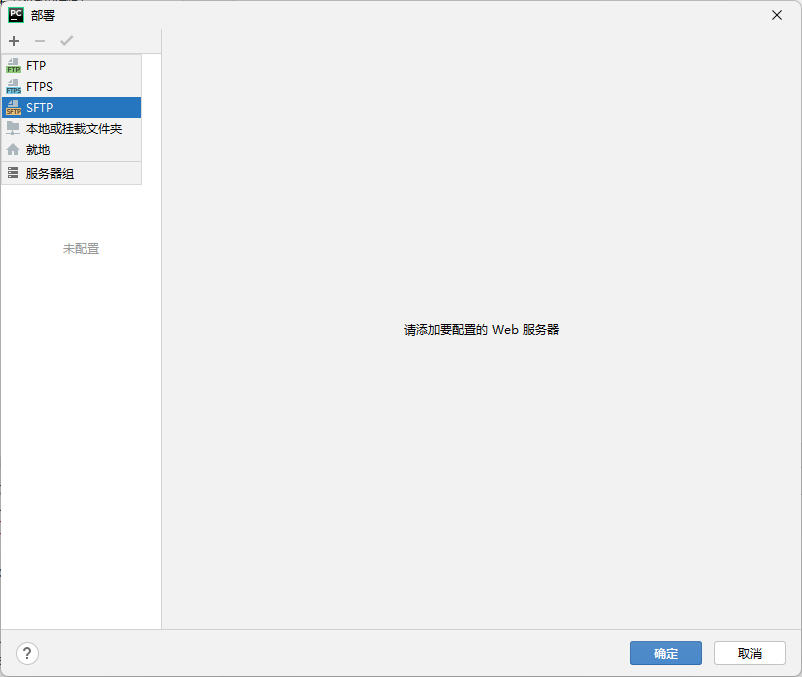Click the checkmark set default icon
This screenshot has width=802, height=677.
[66, 41]
